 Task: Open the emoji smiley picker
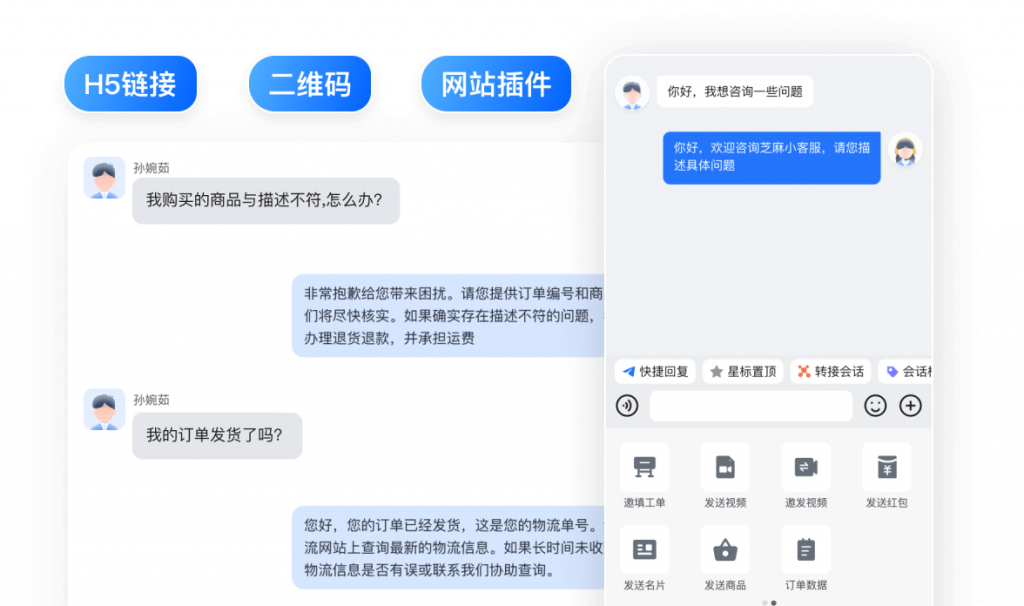[875, 406]
